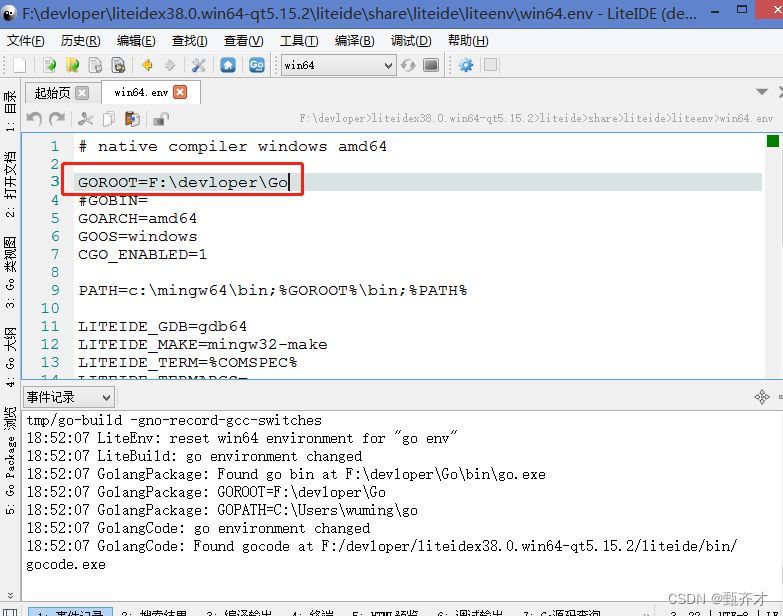Click the blue Go icon

[257, 65]
